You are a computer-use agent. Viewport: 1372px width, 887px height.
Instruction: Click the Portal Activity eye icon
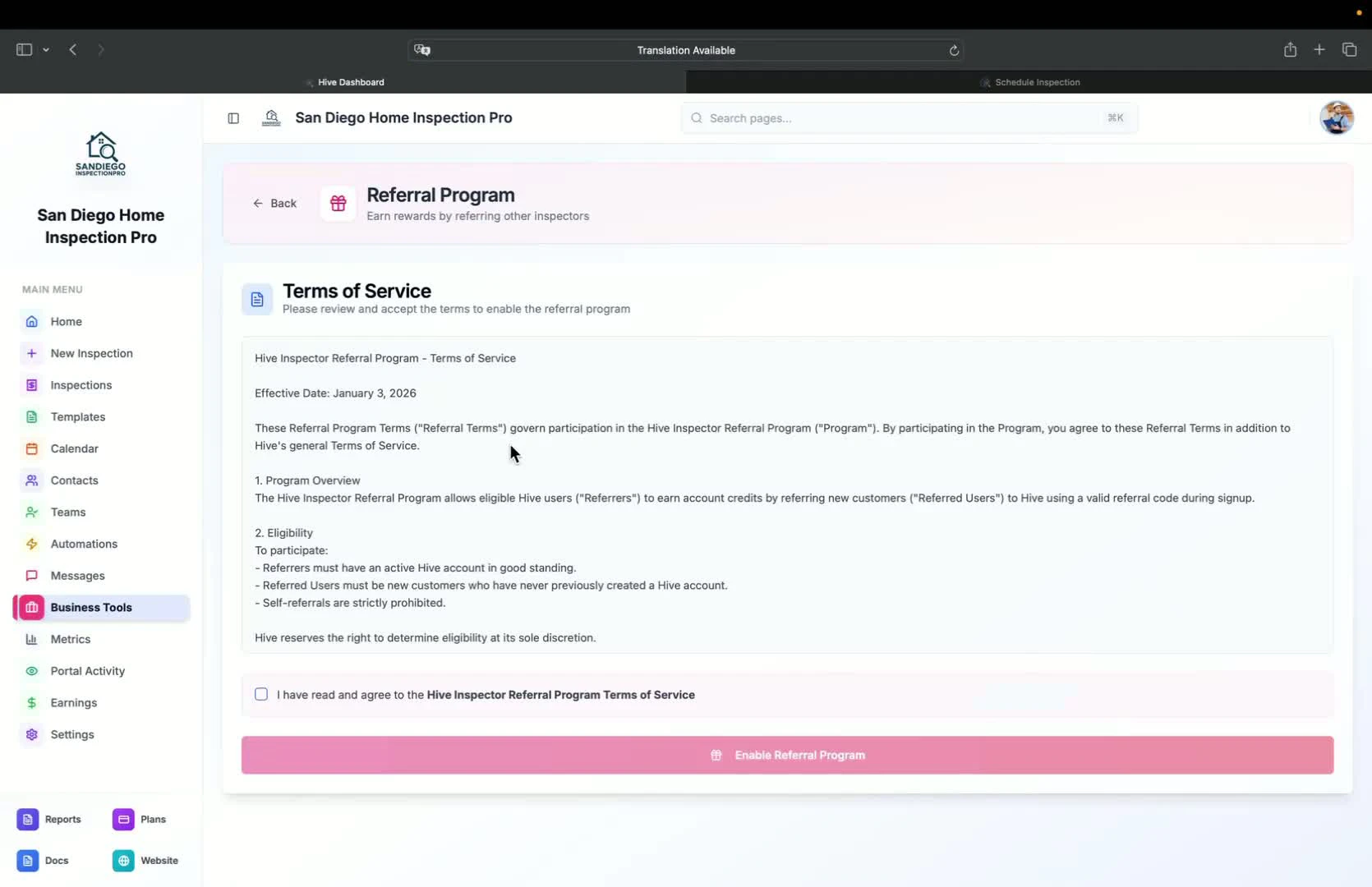coord(31,671)
